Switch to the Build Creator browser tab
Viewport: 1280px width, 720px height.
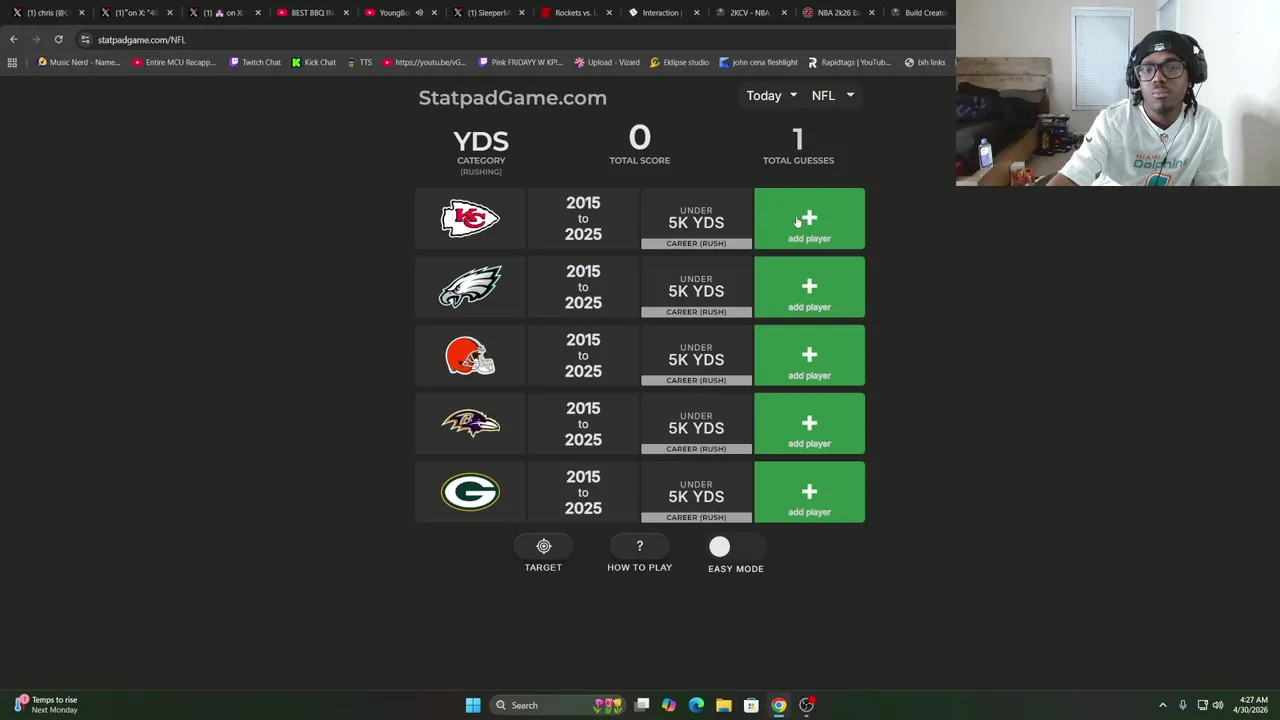tap(918, 13)
